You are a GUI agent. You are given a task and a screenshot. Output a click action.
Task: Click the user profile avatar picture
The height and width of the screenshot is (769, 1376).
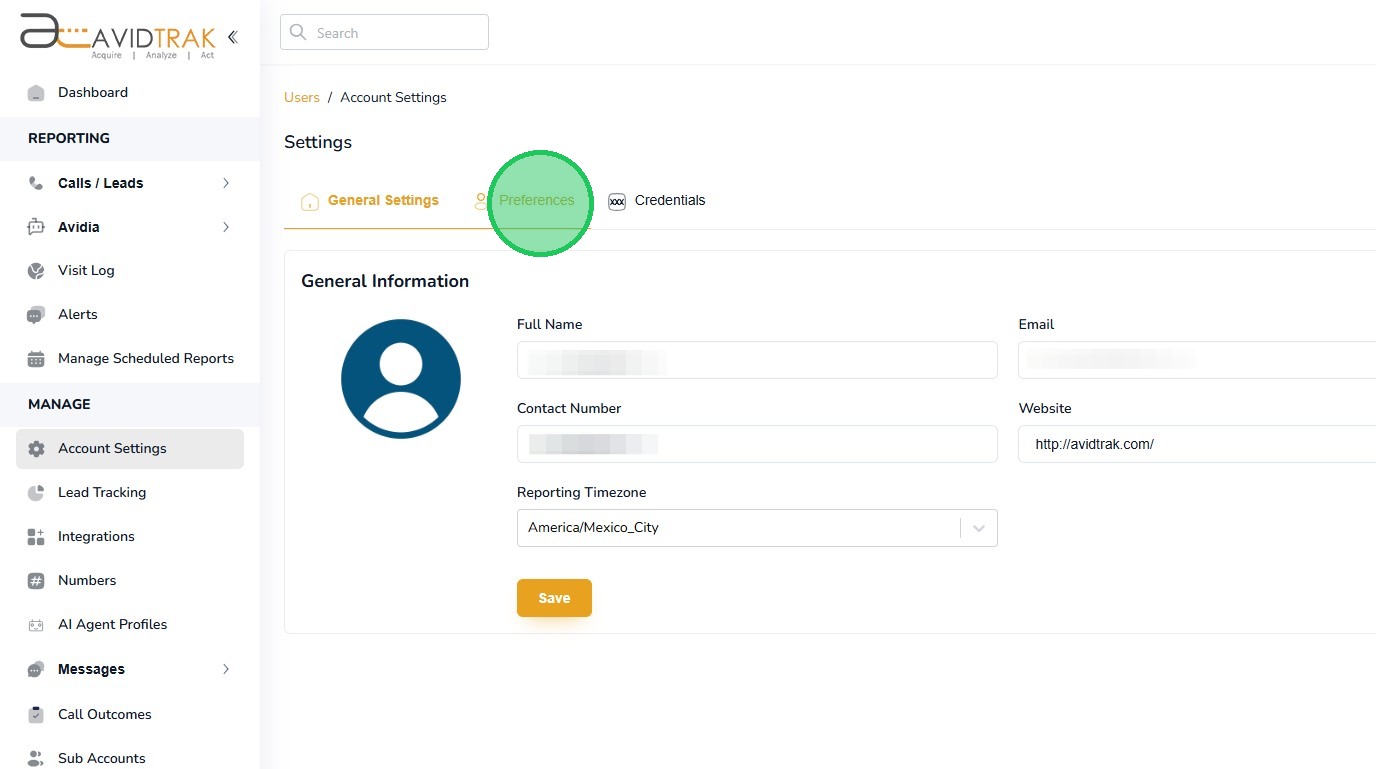[400, 379]
